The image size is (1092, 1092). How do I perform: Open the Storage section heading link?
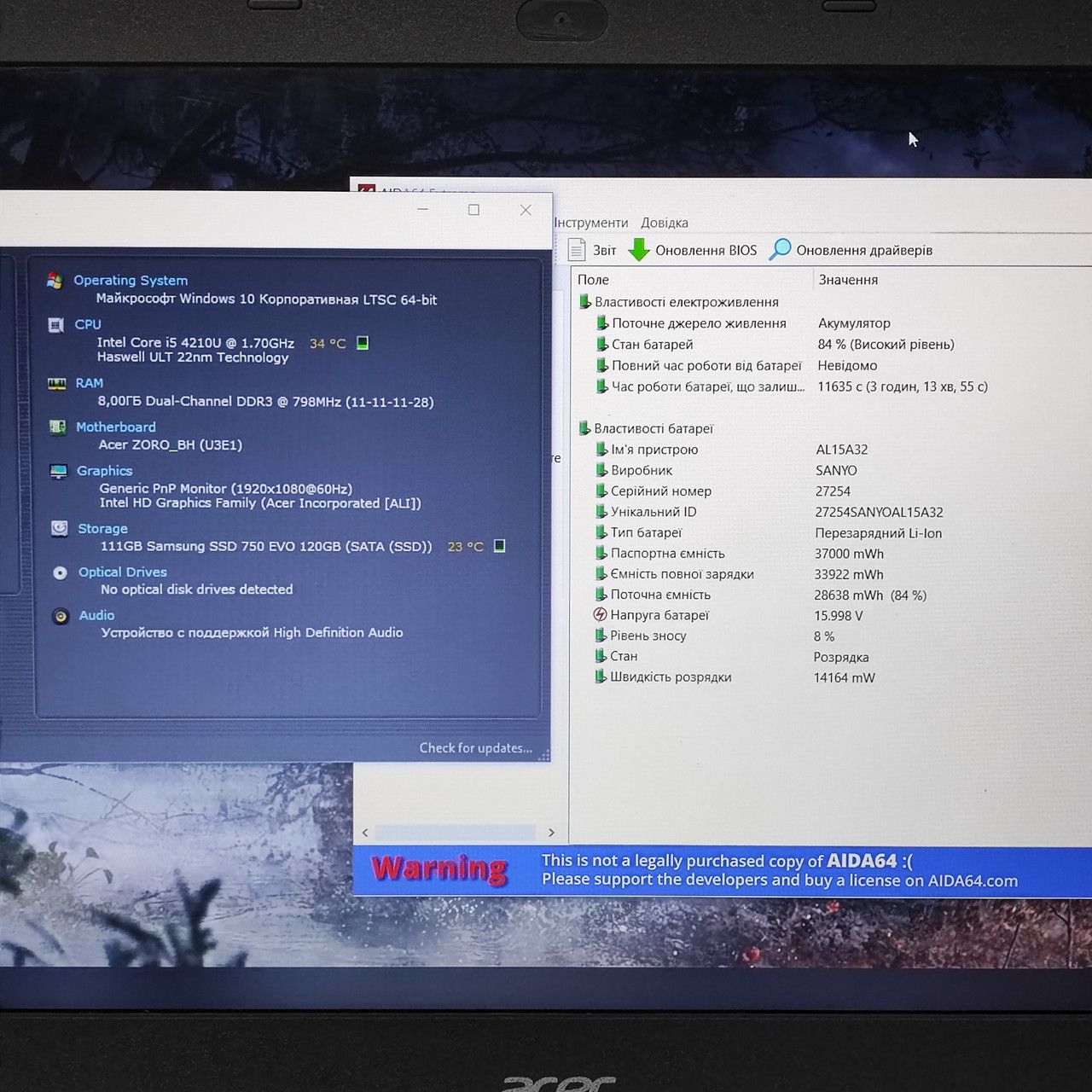(x=102, y=529)
